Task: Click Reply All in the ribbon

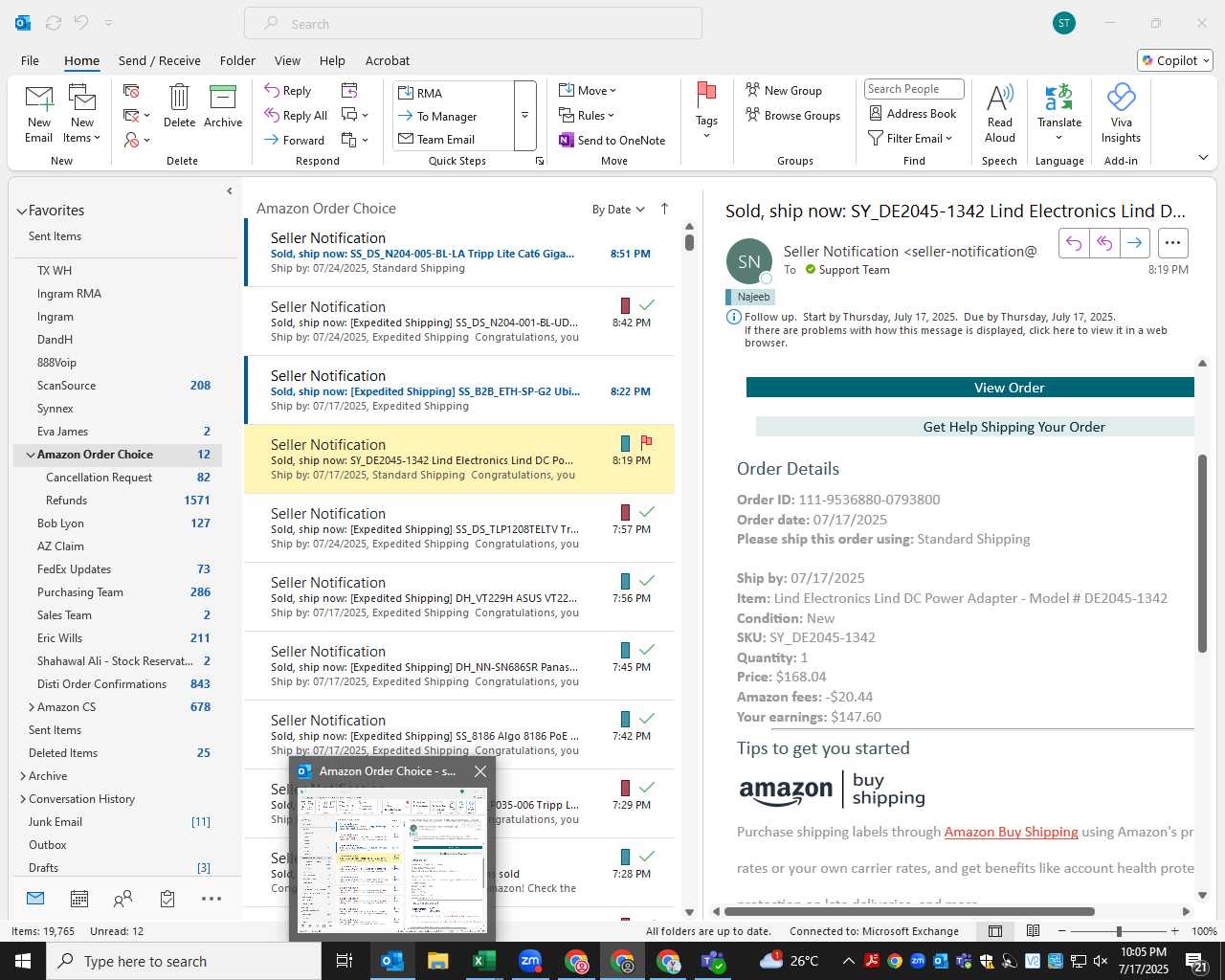Action: (x=296, y=116)
